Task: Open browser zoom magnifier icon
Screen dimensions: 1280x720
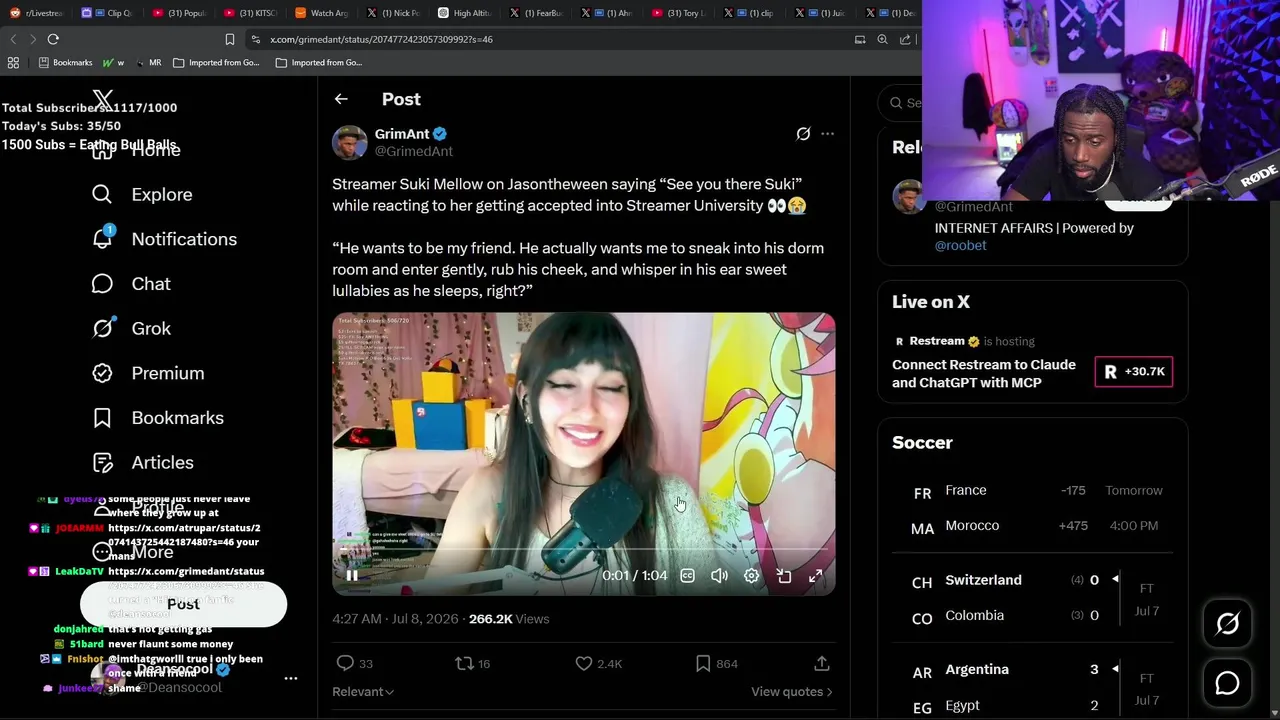Action: coord(882,39)
